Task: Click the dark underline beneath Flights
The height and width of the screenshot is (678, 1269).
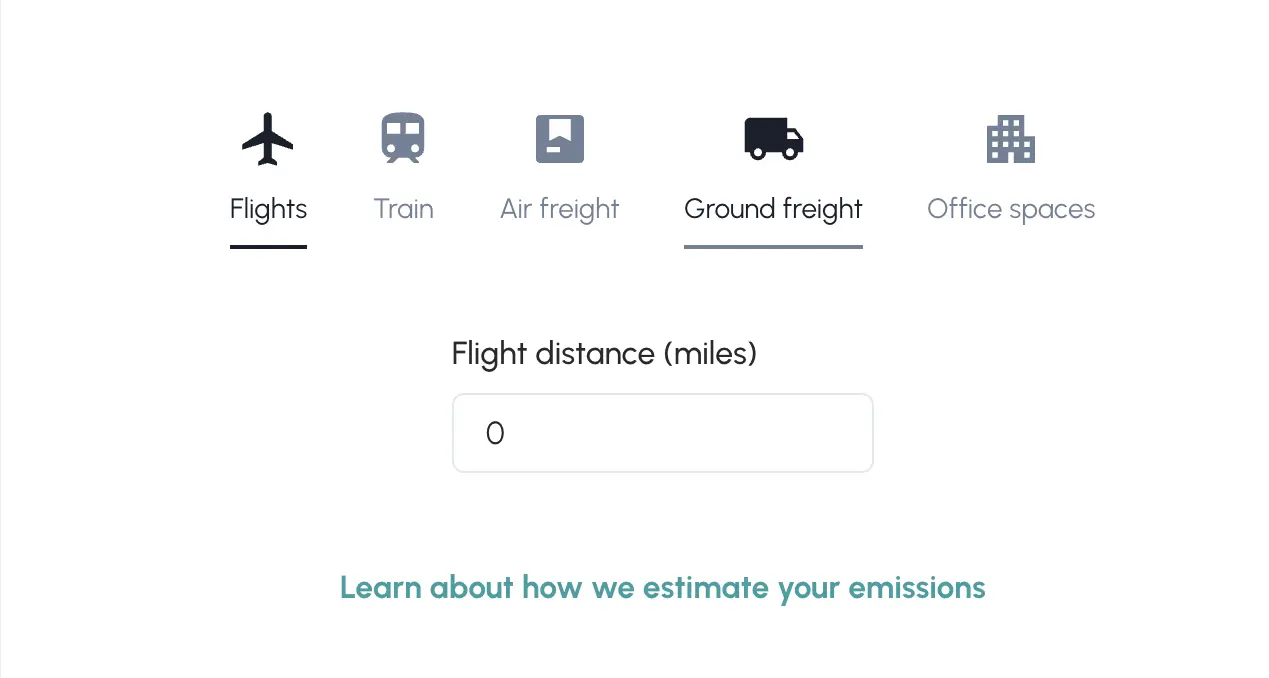Action: click(268, 247)
